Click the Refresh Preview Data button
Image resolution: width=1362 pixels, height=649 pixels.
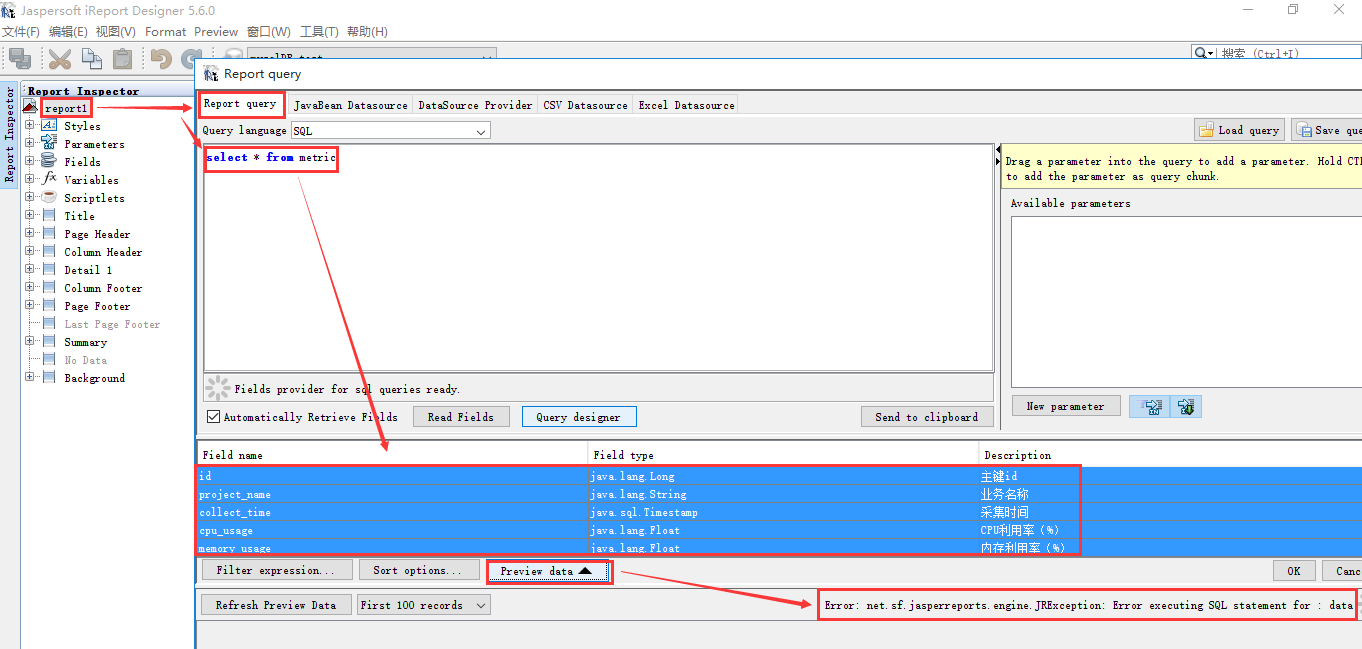[x=276, y=605]
